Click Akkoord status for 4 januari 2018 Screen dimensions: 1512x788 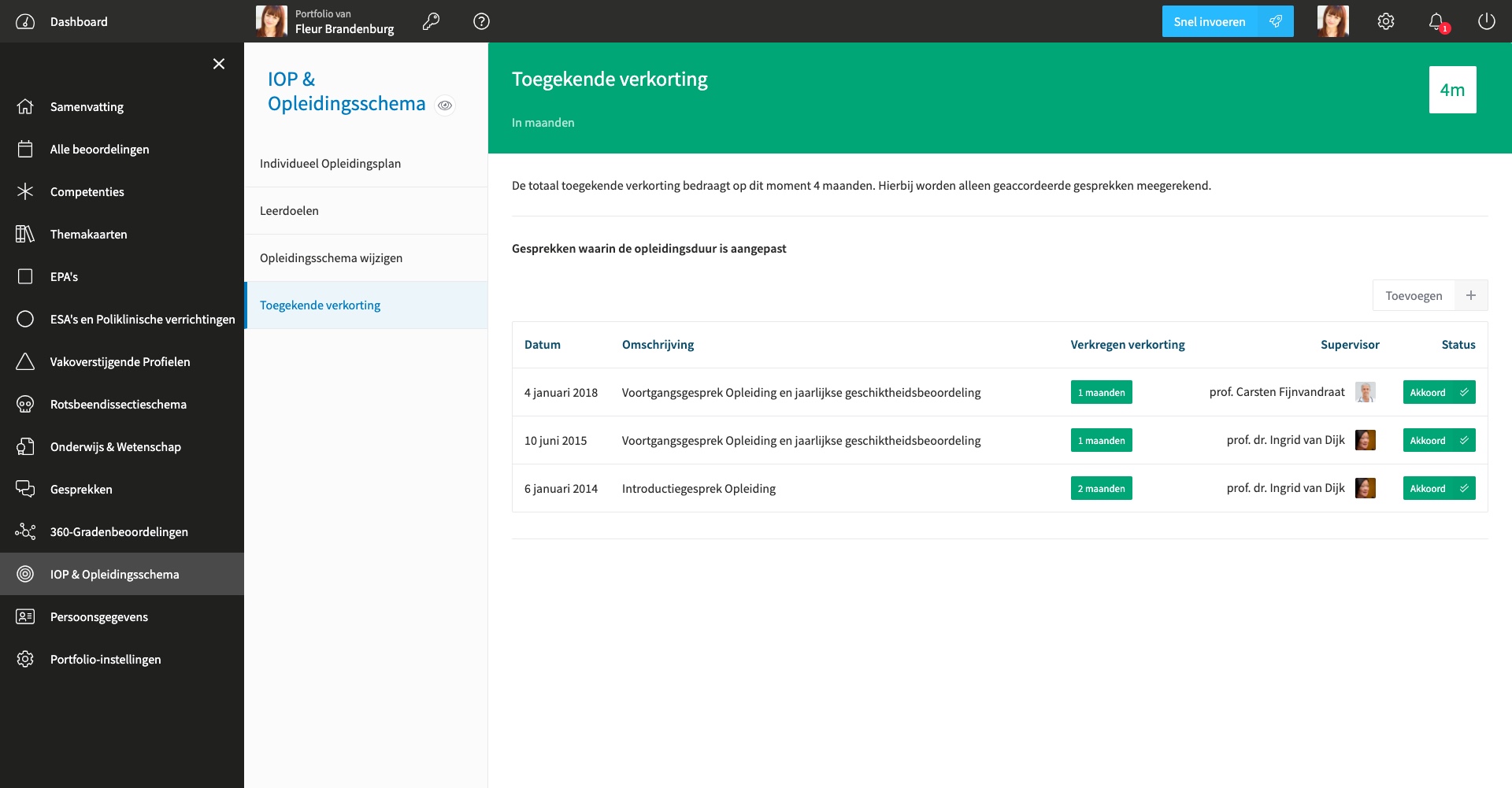(1439, 392)
